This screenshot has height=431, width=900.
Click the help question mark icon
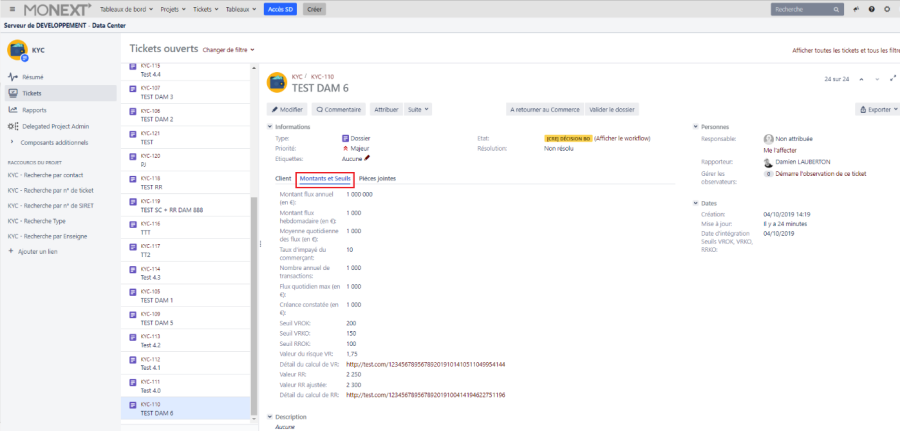pyautogui.click(x=872, y=9)
